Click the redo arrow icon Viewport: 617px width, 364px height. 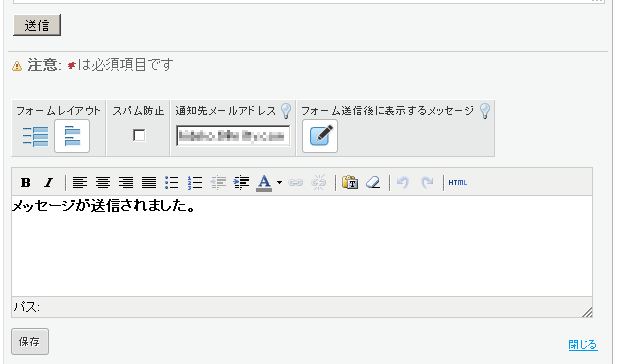point(427,183)
